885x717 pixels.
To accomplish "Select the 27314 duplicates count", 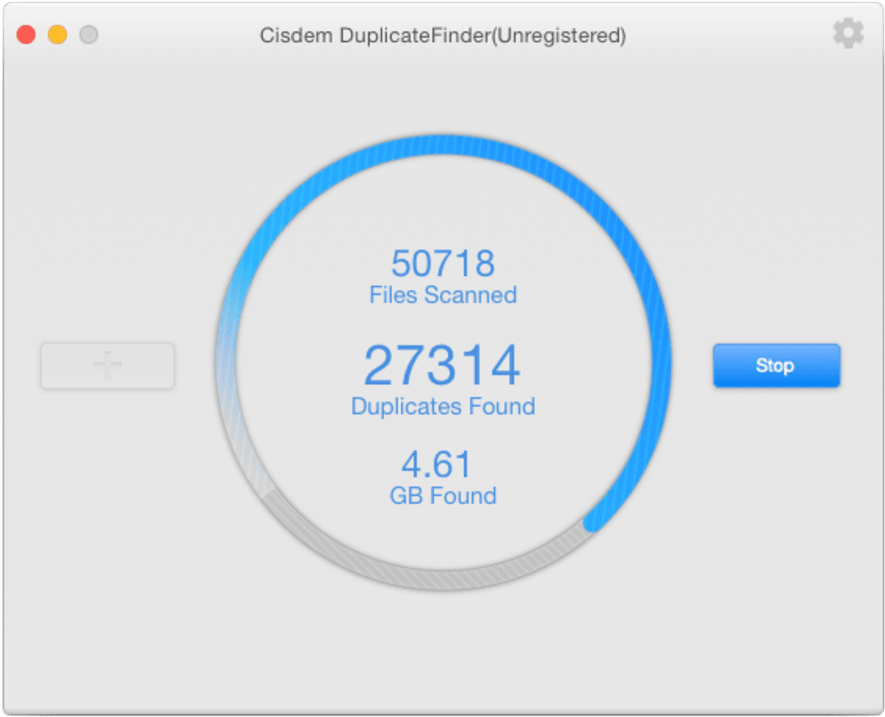I will tap(442, 365).
